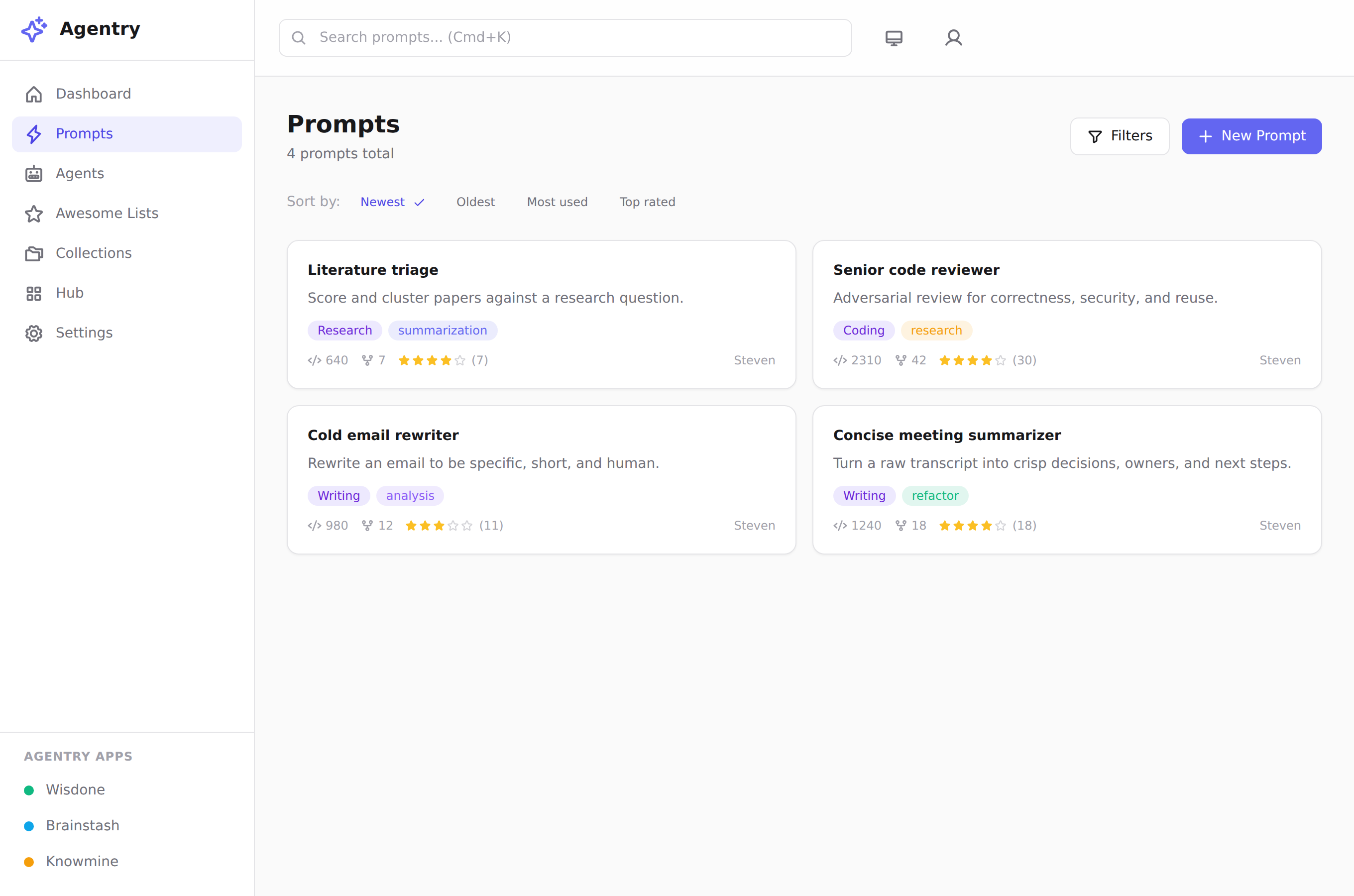The height and width of the screenshot is (896, 1354).
Task: Click the orange dot beside Knowmine
Action: point(29,862)
